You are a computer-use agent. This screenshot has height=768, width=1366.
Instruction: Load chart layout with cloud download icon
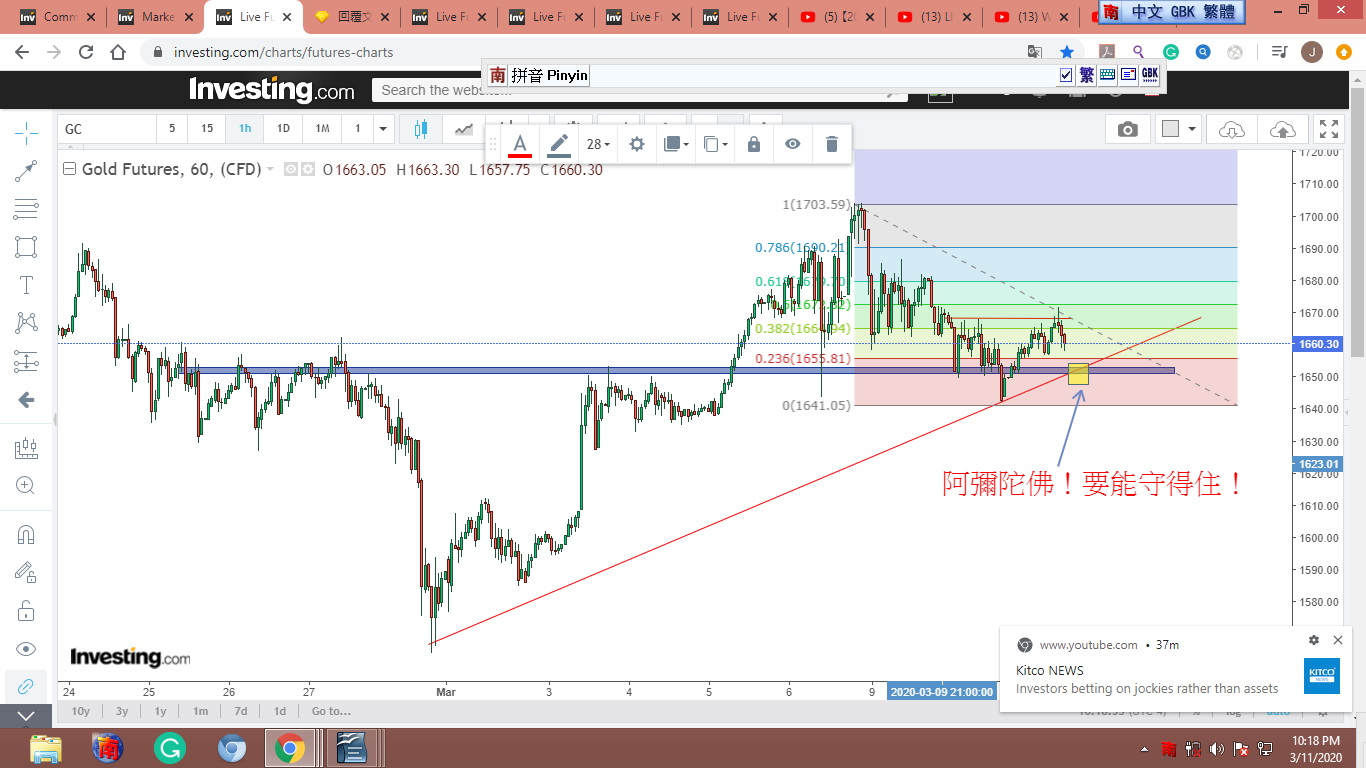point(1232,129)
